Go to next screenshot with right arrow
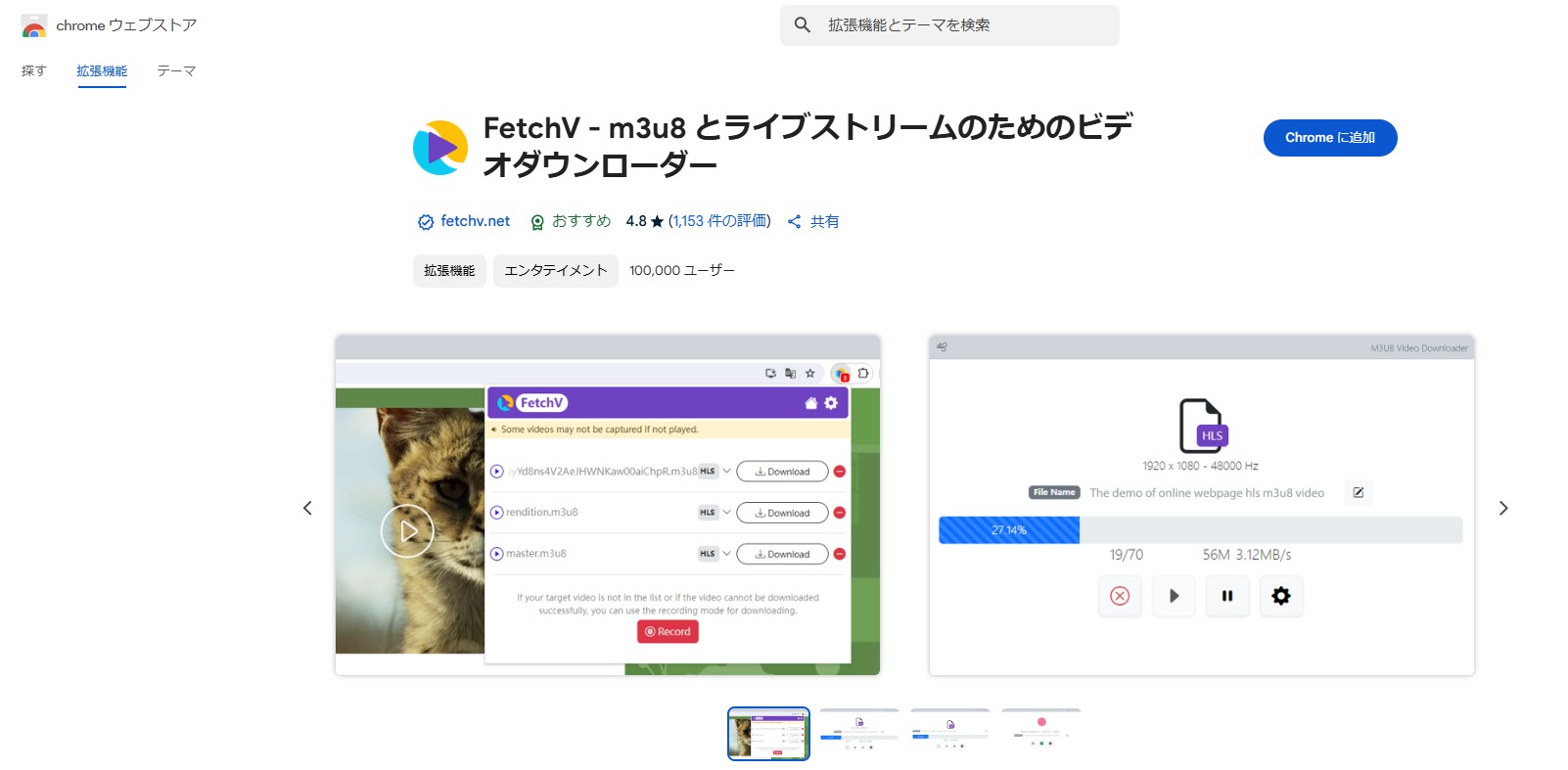The image size is (1568, 770). click(1503, 508)
